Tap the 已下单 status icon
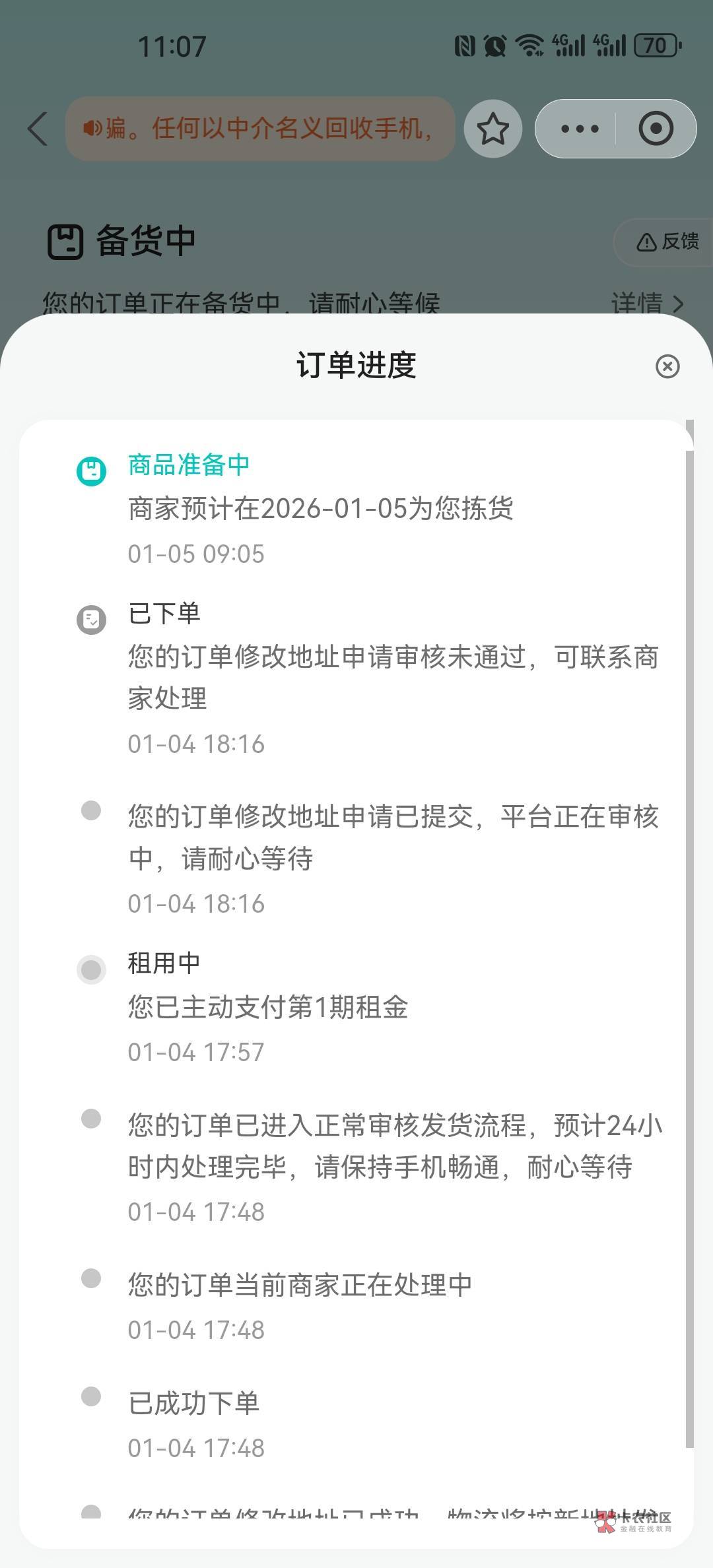Screen dimensions: 713x1568 click(91, 620)
